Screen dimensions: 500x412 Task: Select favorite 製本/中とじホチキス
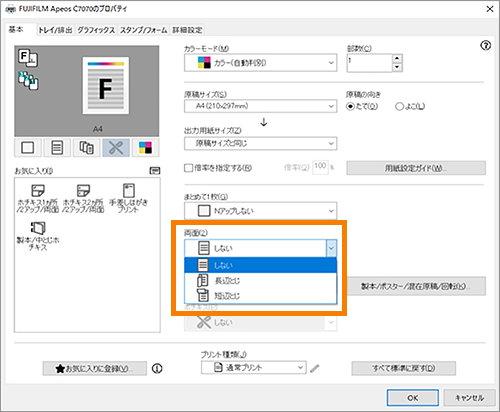(38, 236)
